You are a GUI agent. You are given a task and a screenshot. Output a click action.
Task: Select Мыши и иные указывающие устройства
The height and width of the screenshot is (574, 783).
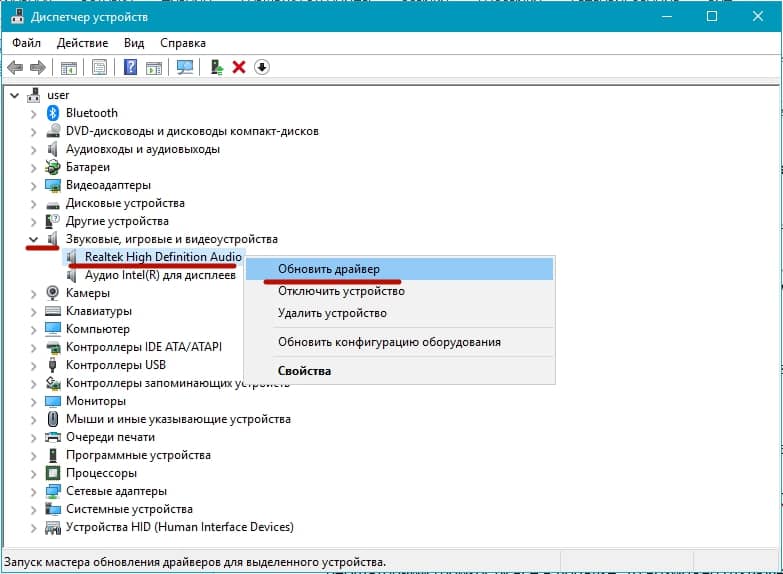pyautogui.click(x=178, y=419)
